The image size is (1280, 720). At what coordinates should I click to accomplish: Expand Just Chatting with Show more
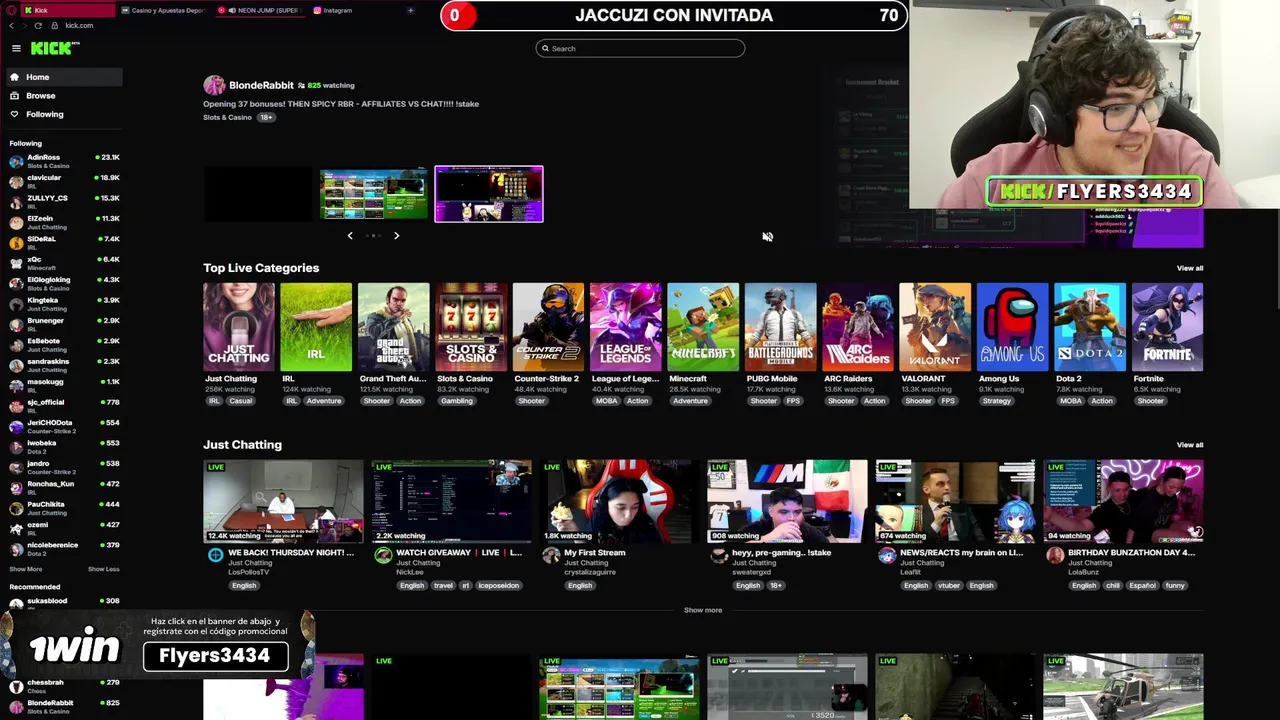click(x=703, y=610)
